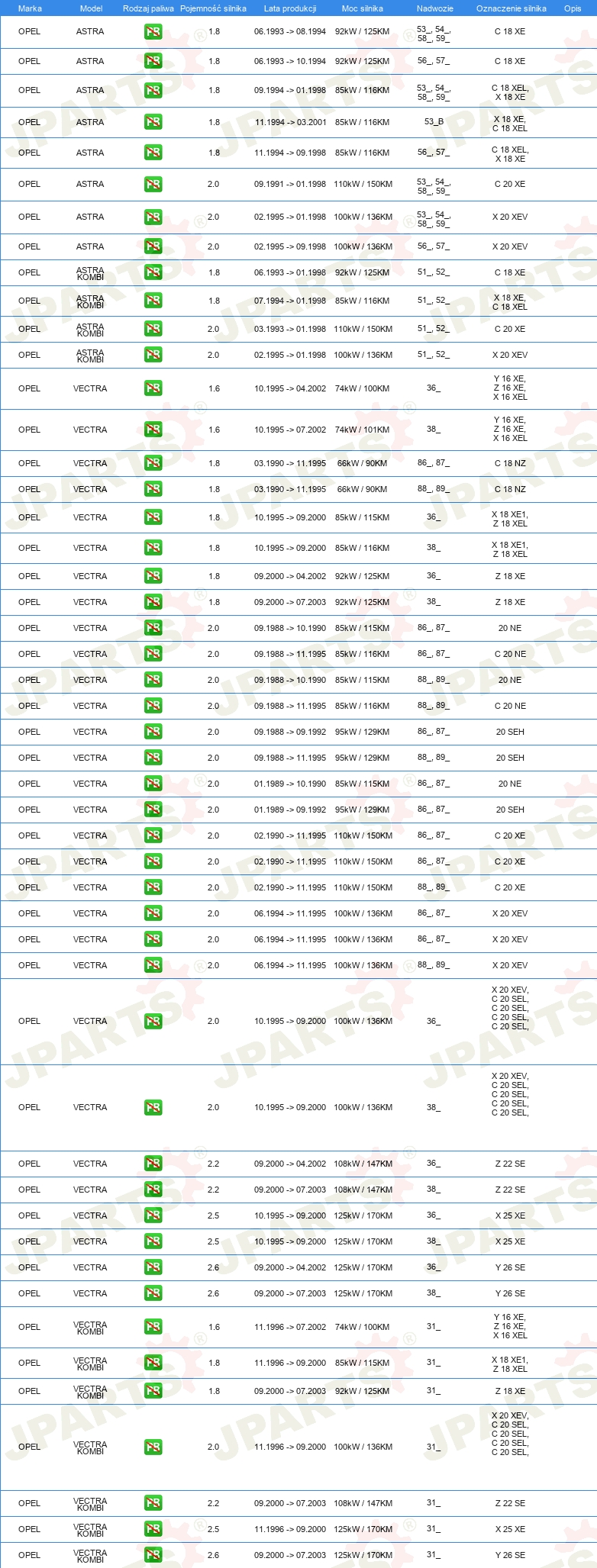Screen dimensions: 597x1568
Task: Click fuel icon in VECTRA 2.5 body 36_ row
Action: pos(153,1215)
